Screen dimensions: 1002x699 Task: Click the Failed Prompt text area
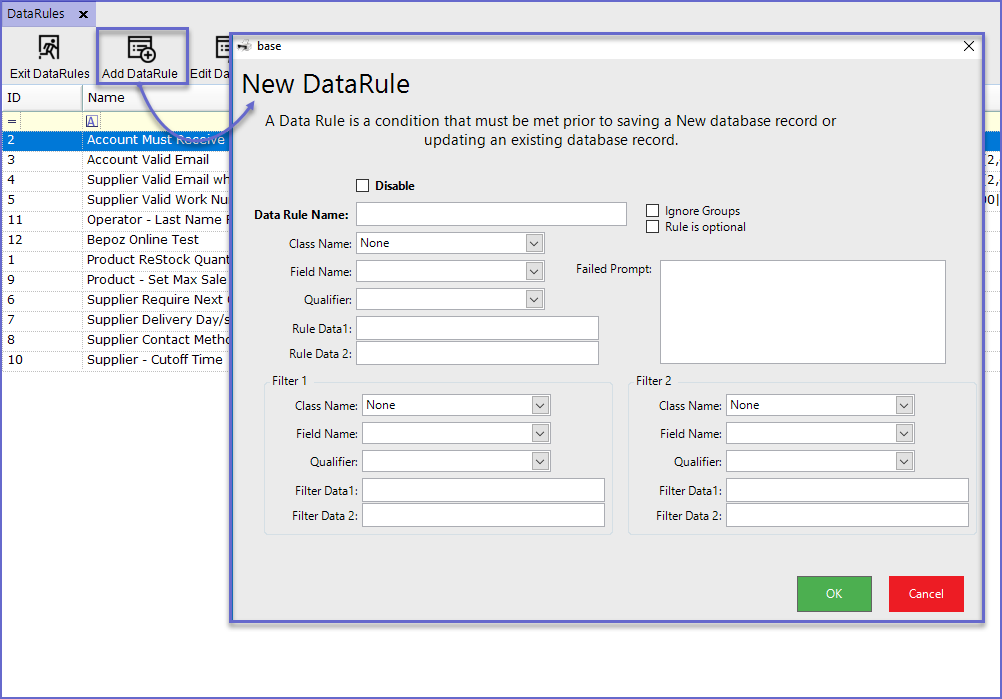click(802, 312)
